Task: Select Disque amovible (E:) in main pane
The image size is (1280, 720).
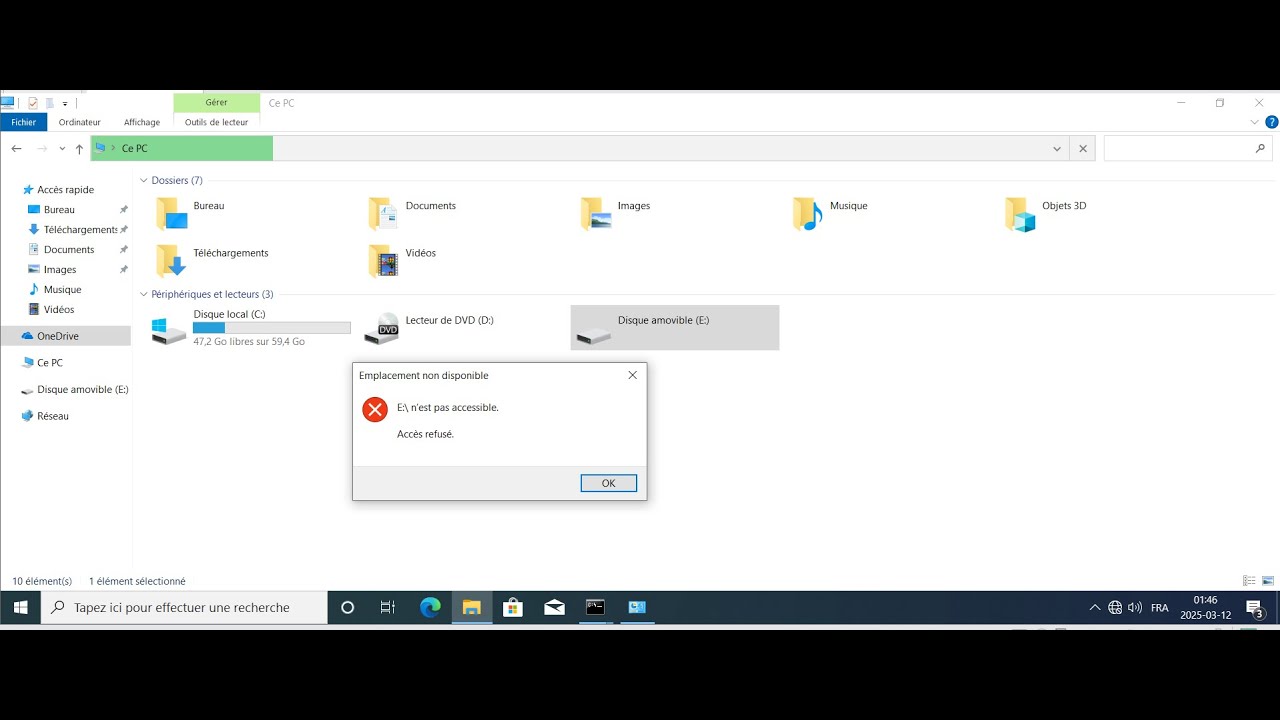Action: click(675, 328)
